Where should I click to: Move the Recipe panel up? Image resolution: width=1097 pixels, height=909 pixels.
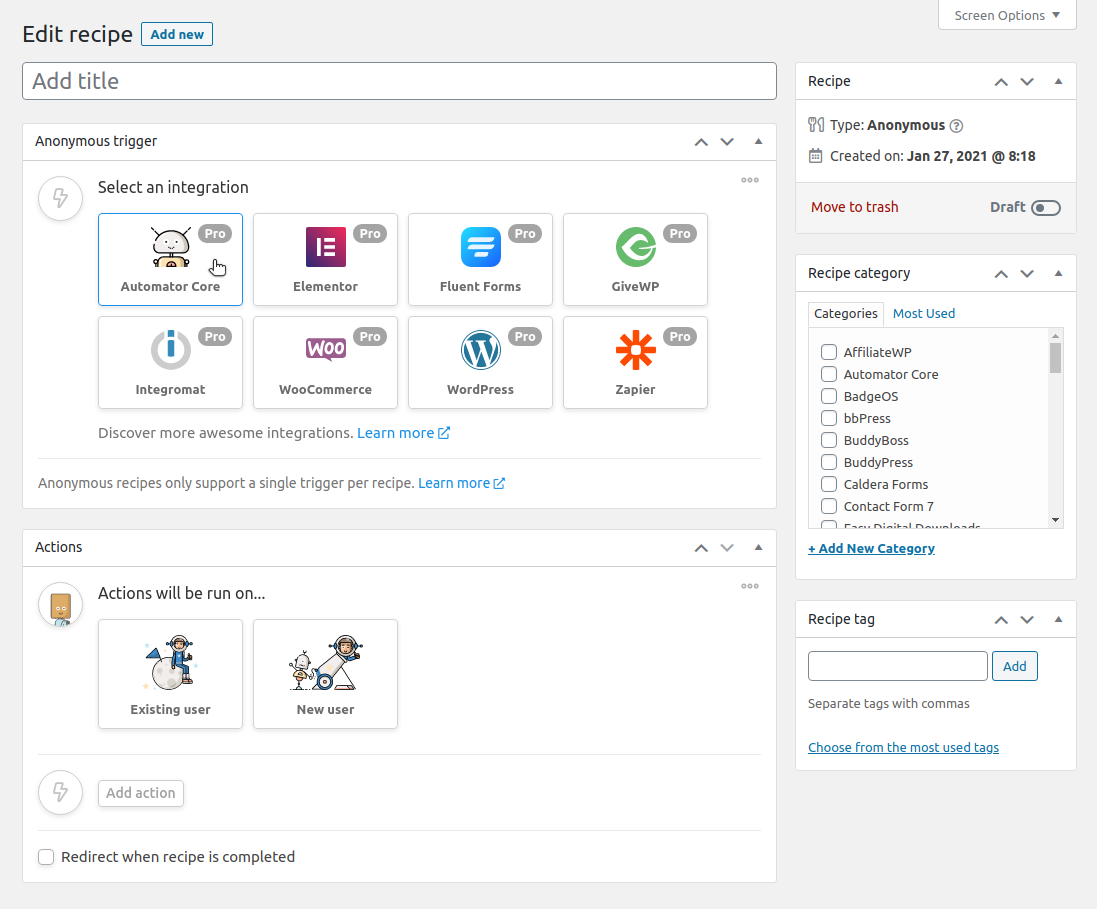point(1001,82)
